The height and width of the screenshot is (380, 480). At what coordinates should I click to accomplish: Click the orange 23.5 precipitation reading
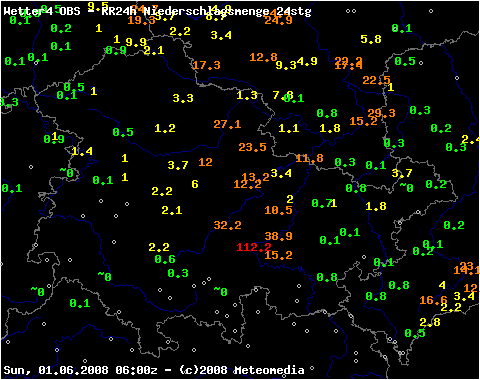tap(252, 147)
